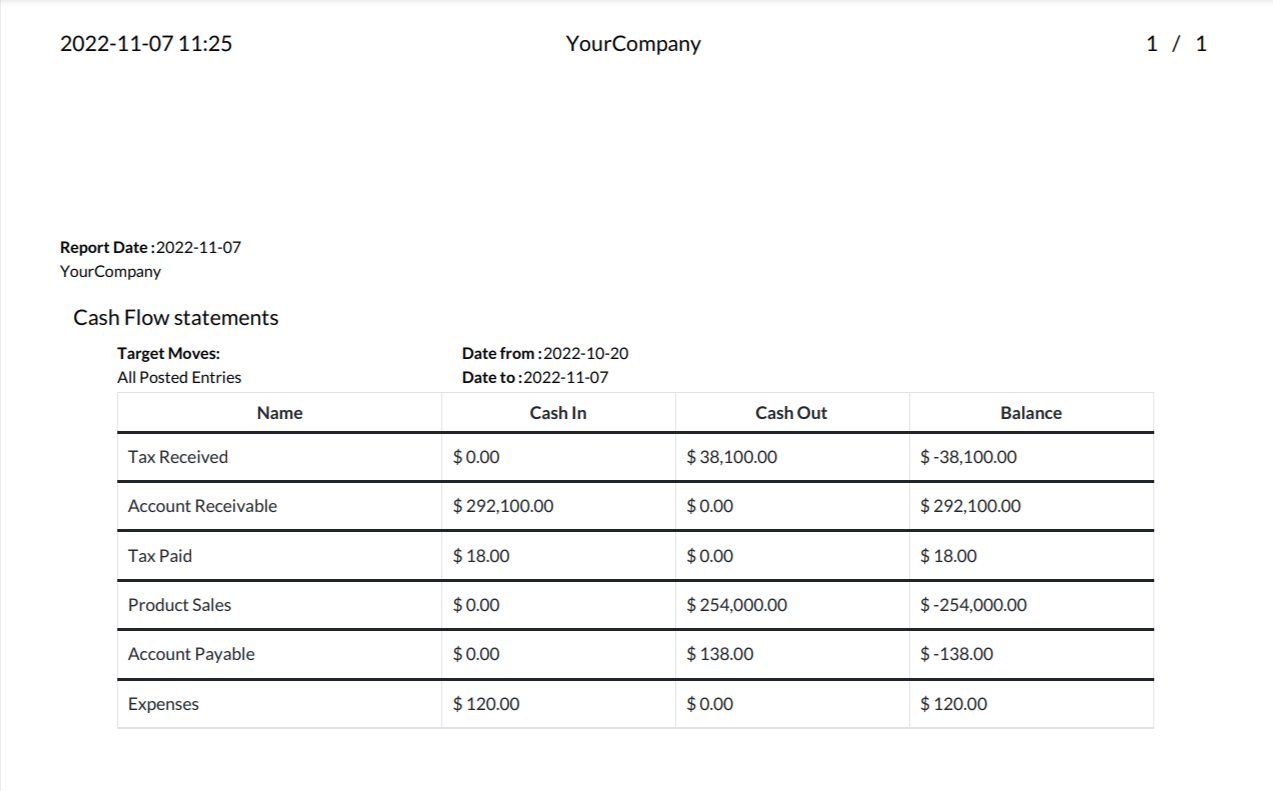The image size is (1273, 791).
Task: Click the $ -38,100.00 balance value
Action: 969,457
